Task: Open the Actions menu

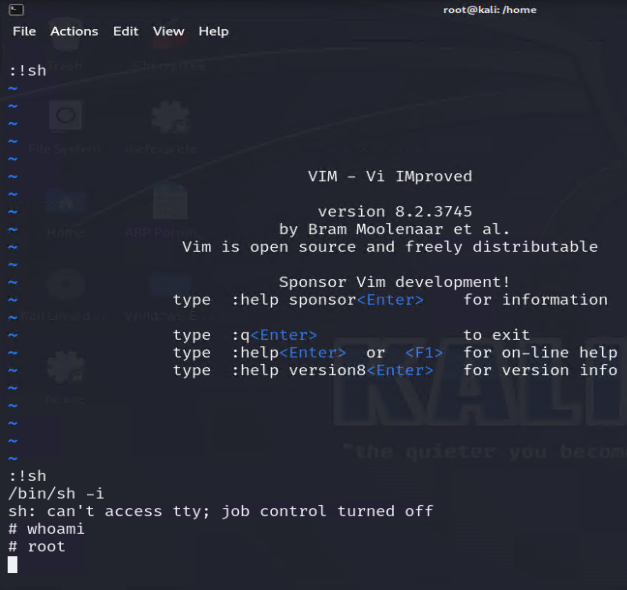Action: click(74, 31)
